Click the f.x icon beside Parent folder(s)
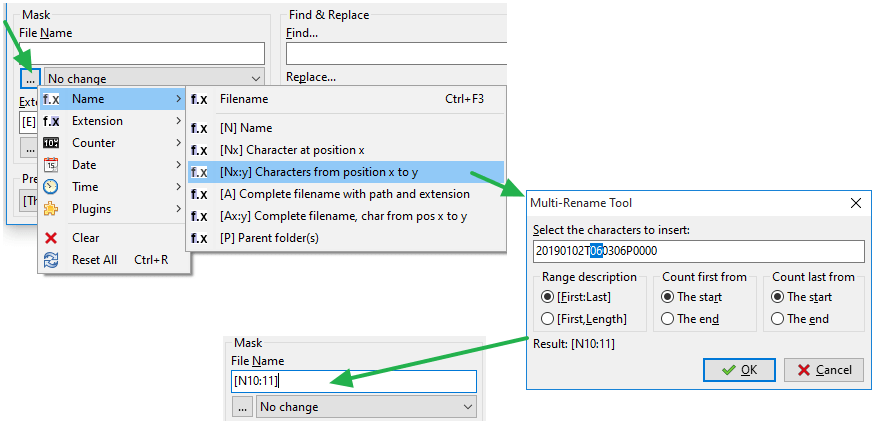The image size is (875, 424). coord(199,238)
